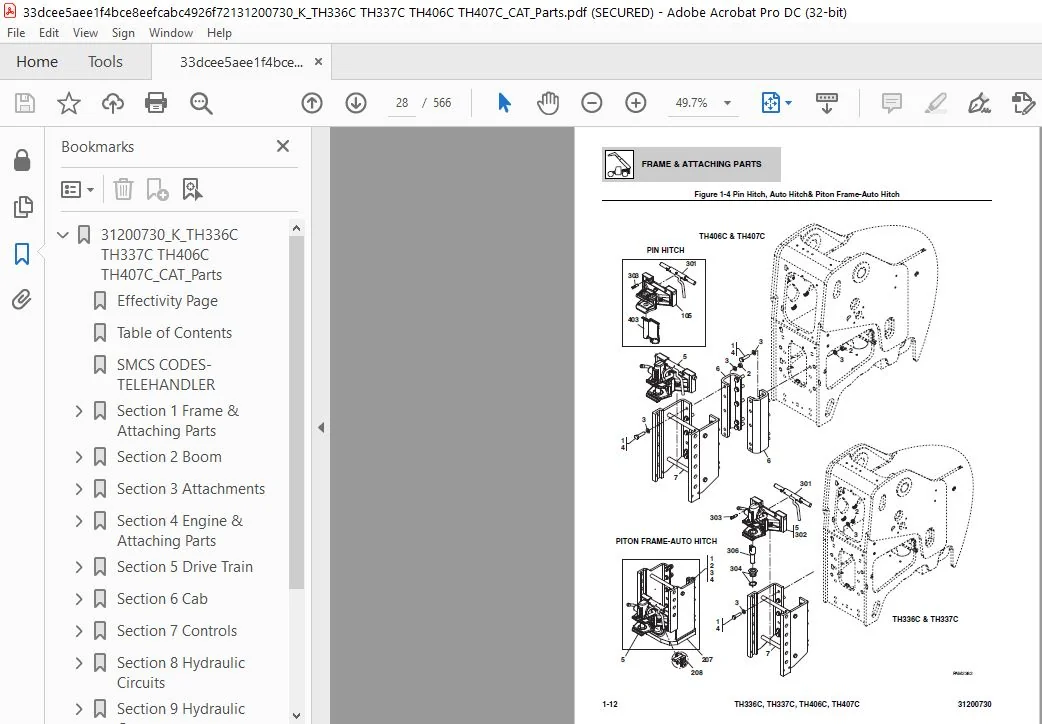
Task: Open the File menu
Action: (x=16, y=33)
